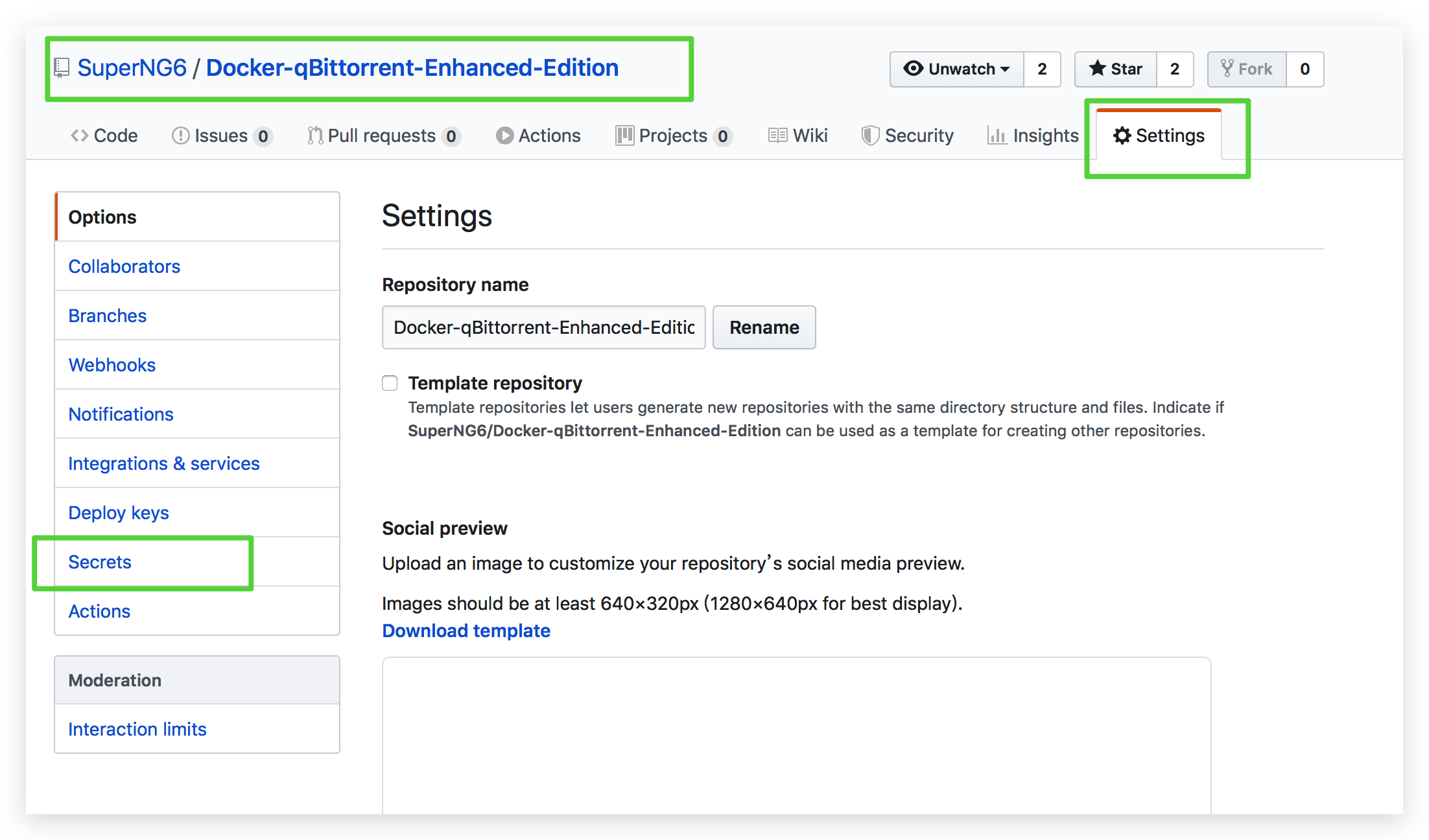Open the Unwatch dropdown menu
Image resolution: width=1429 pixels, height=840 pixels.
(957, 69)
